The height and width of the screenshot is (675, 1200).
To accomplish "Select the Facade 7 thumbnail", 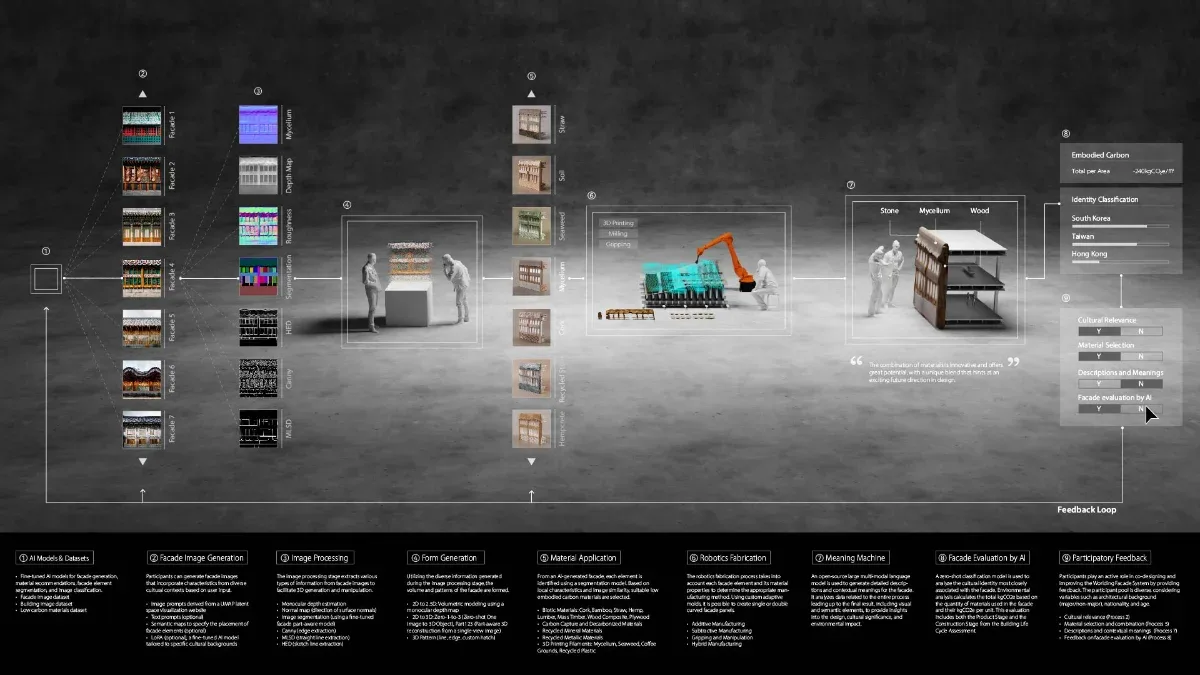I will pos(142,428).
